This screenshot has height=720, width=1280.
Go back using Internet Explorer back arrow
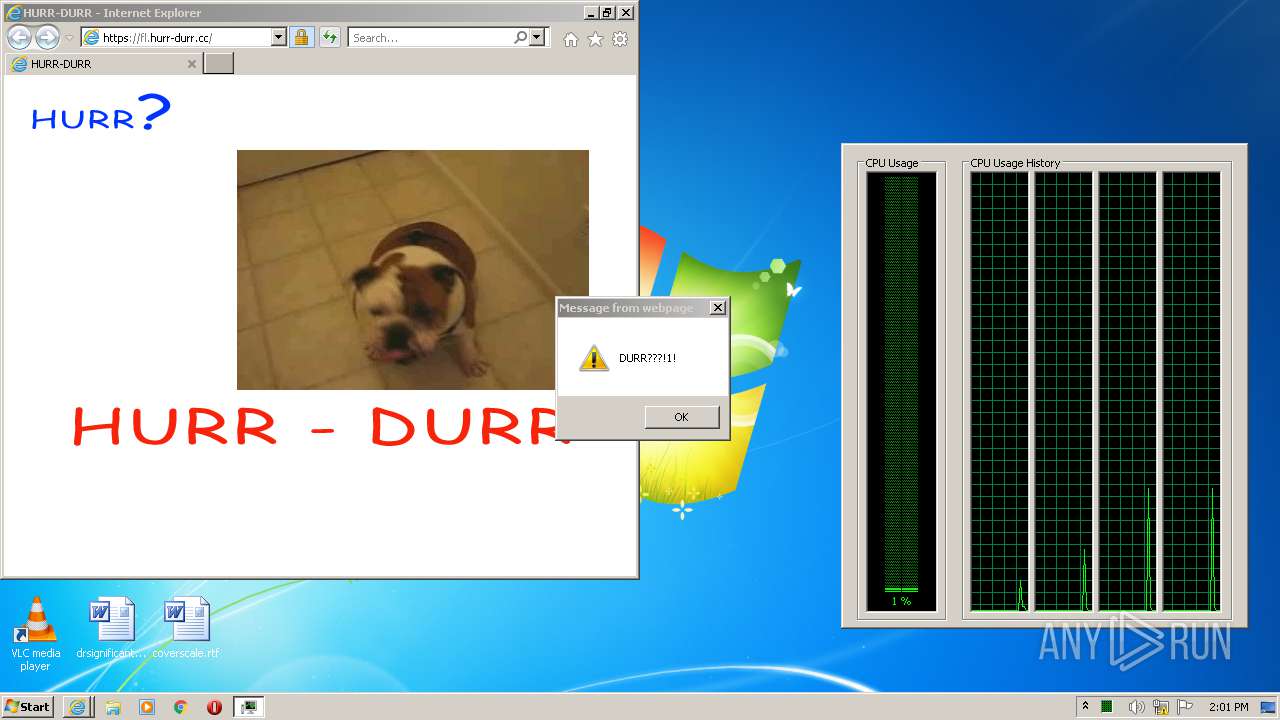coord(19,38)
